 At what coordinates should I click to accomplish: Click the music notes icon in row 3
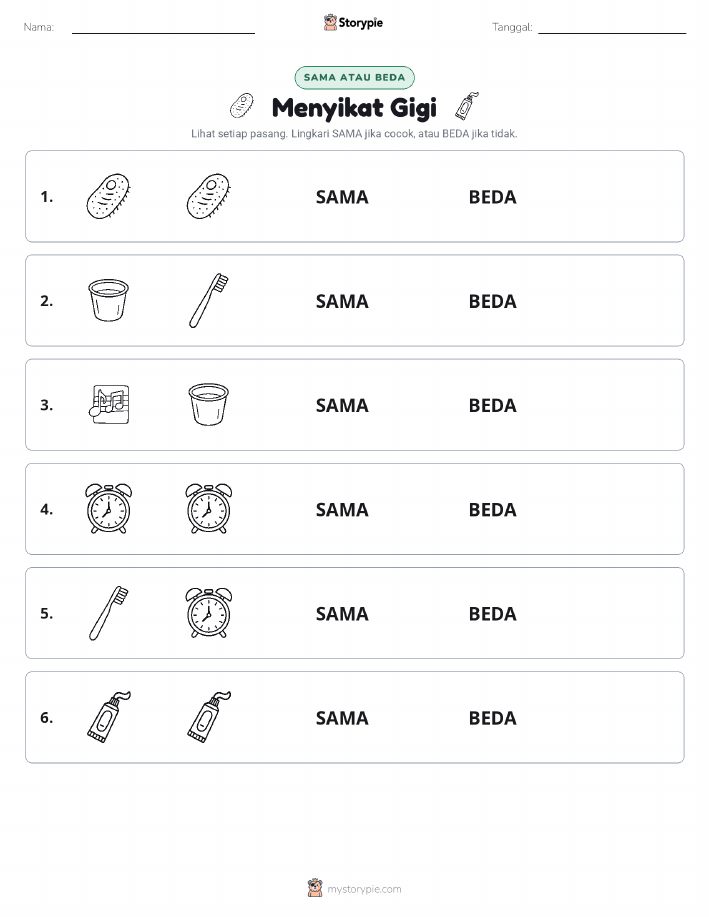(109, 404)
